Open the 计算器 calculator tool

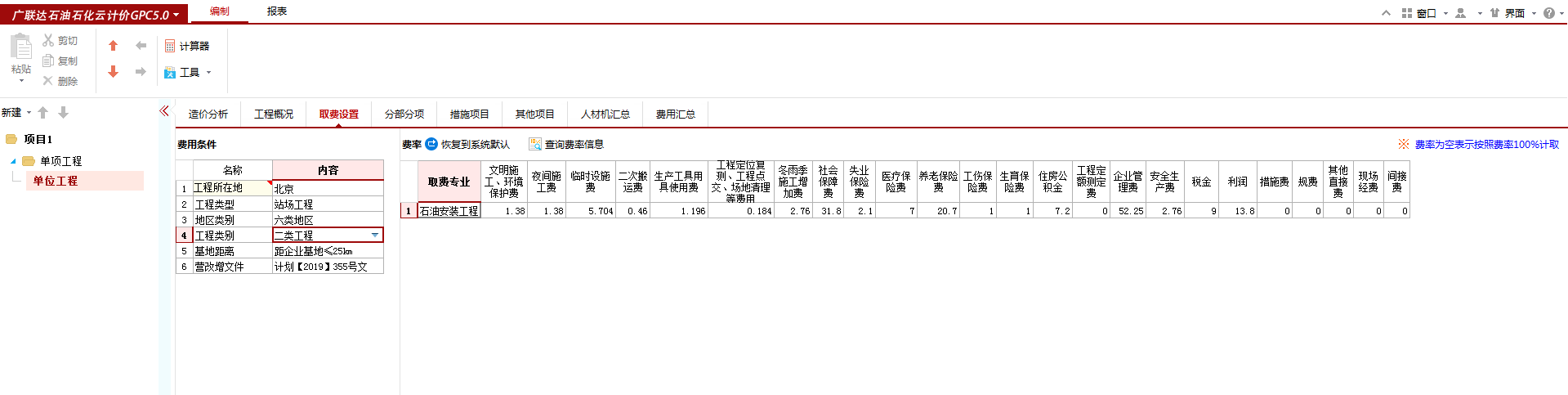[187, 46]
